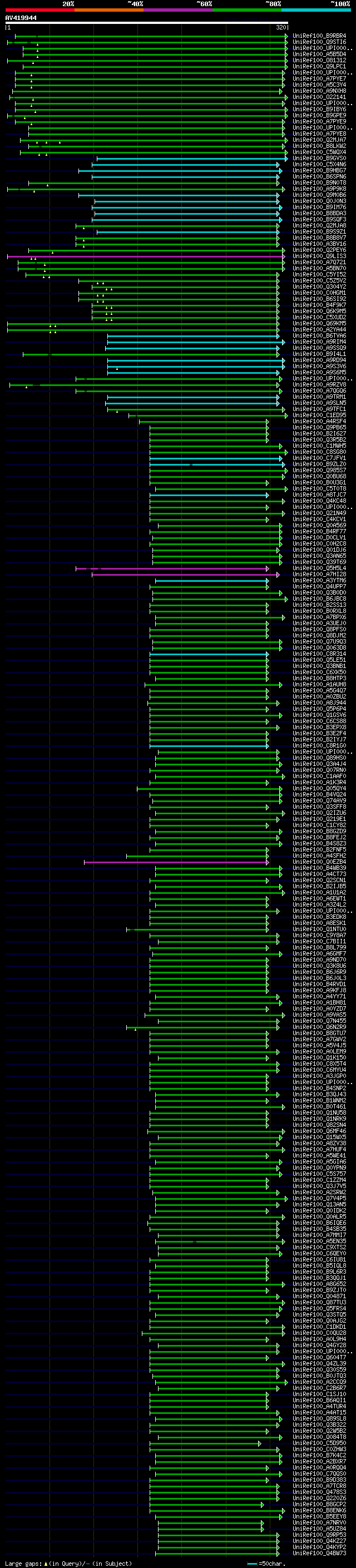356x1568 pixels.
Task: Click the red 20% identity legend segment
Action: pyautogui.click(x=40, y=11)
